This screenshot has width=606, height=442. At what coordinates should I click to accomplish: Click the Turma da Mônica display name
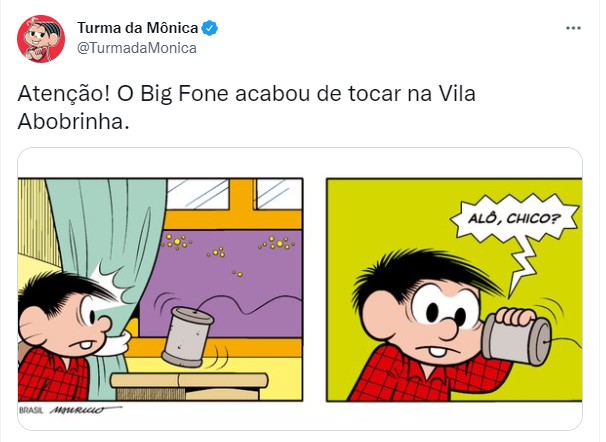click(138, 28)
